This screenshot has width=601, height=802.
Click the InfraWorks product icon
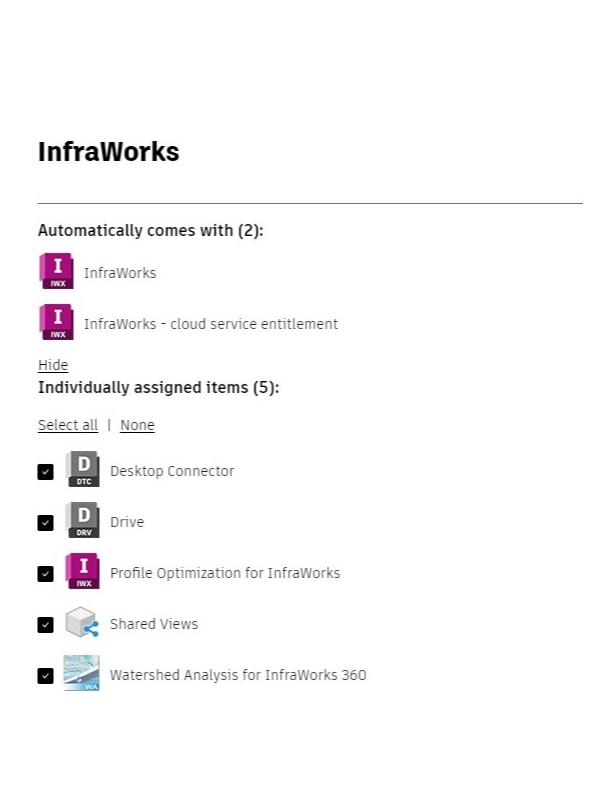point(56,272)
